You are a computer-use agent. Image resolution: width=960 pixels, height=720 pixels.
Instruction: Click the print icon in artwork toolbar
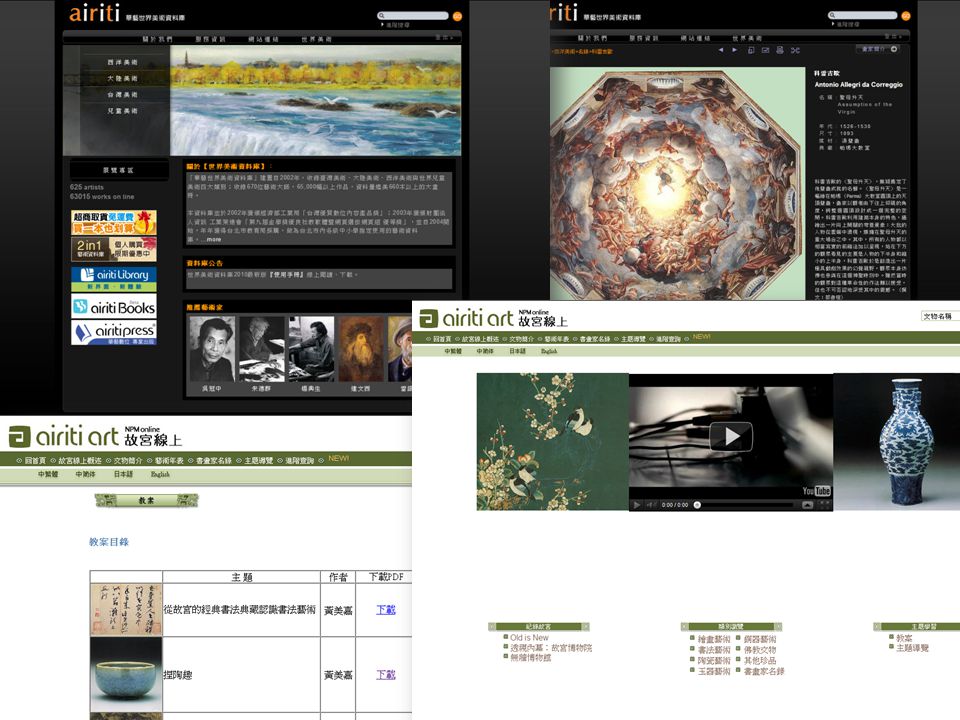coord(779,50)
